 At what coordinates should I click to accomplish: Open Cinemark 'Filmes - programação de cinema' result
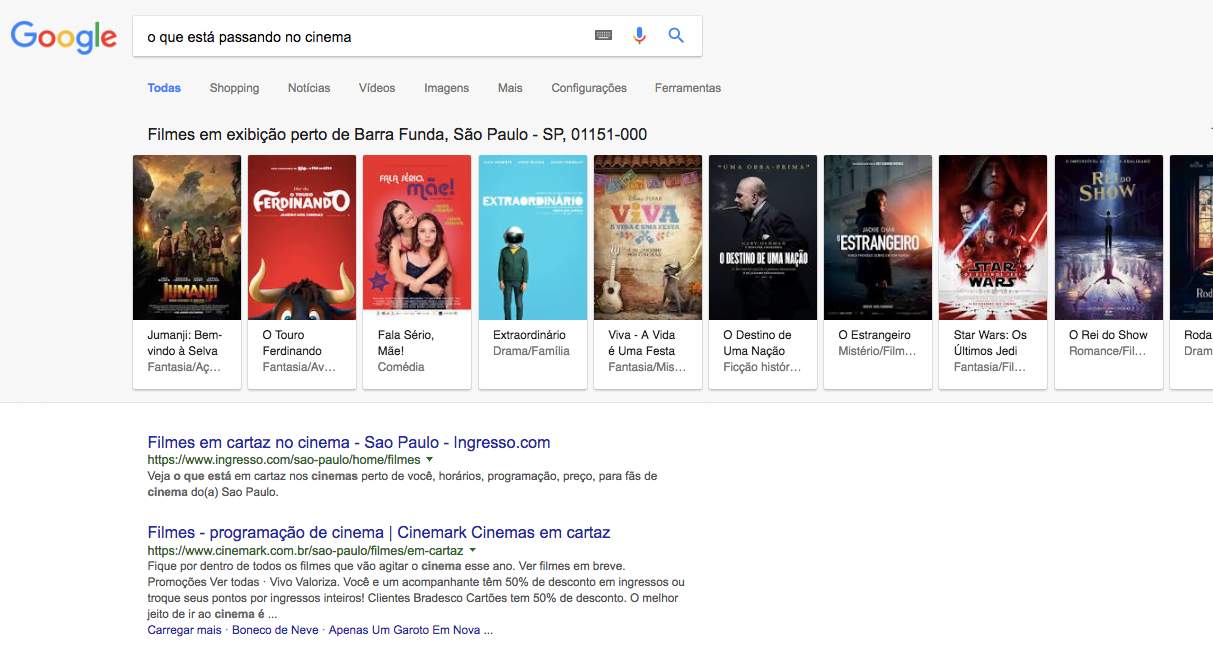click(379, 532)
